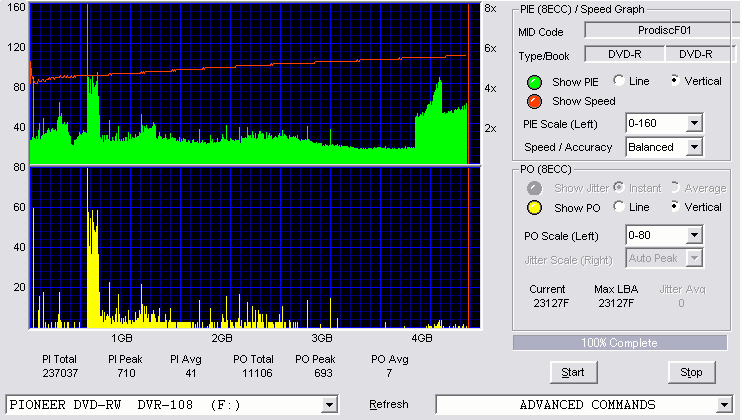This screenshot has height=420, width=742.
Task: Open the ADVANCED COMMANDS dropdown
Action: (724, 405)
